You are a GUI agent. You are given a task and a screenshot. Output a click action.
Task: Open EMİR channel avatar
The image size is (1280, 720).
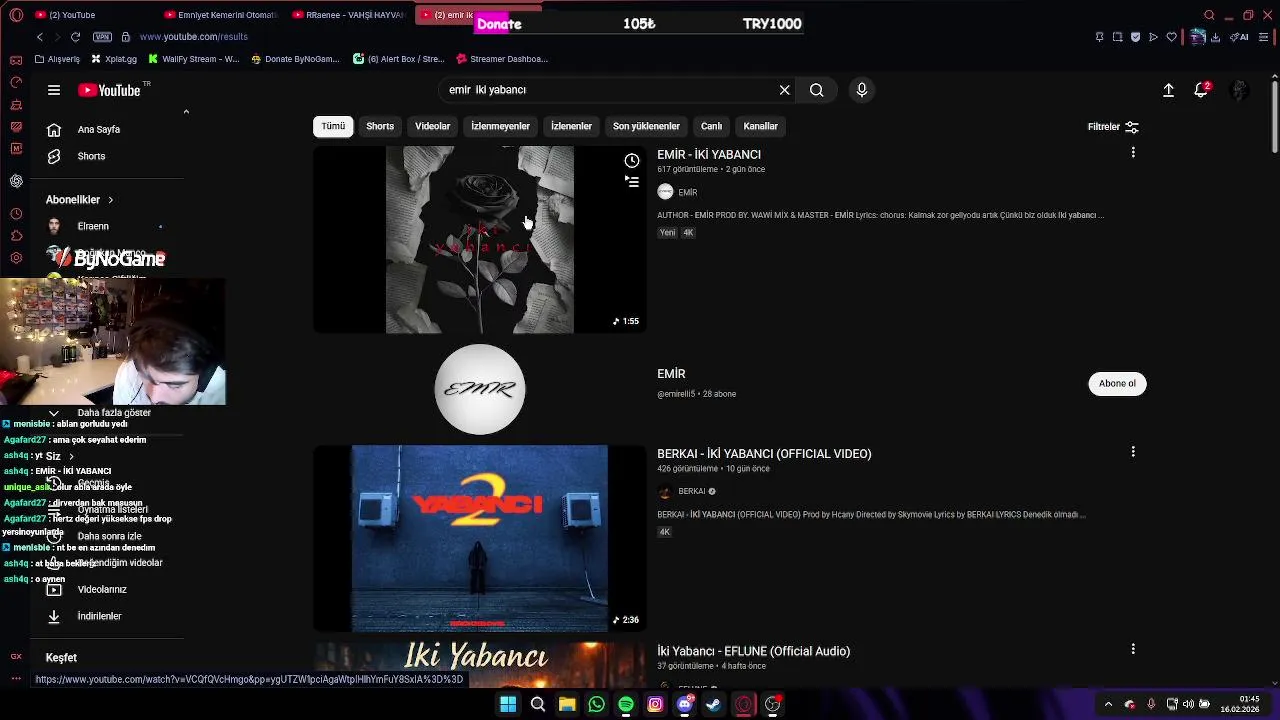pos(480,389)
